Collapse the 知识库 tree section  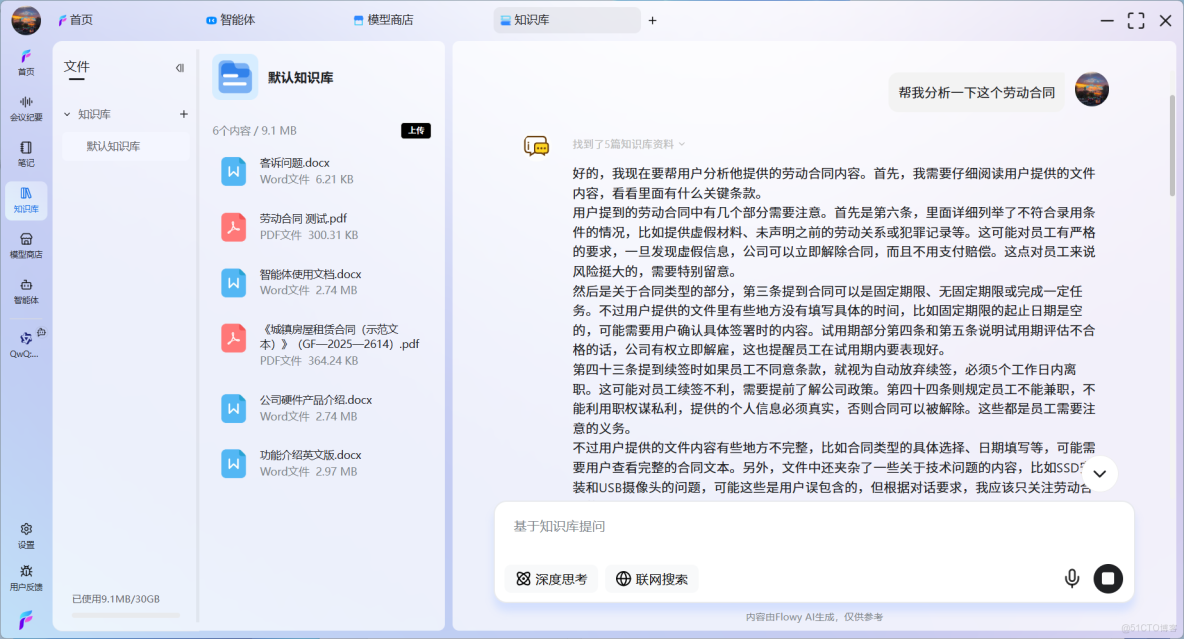click(x=66, y=114)
